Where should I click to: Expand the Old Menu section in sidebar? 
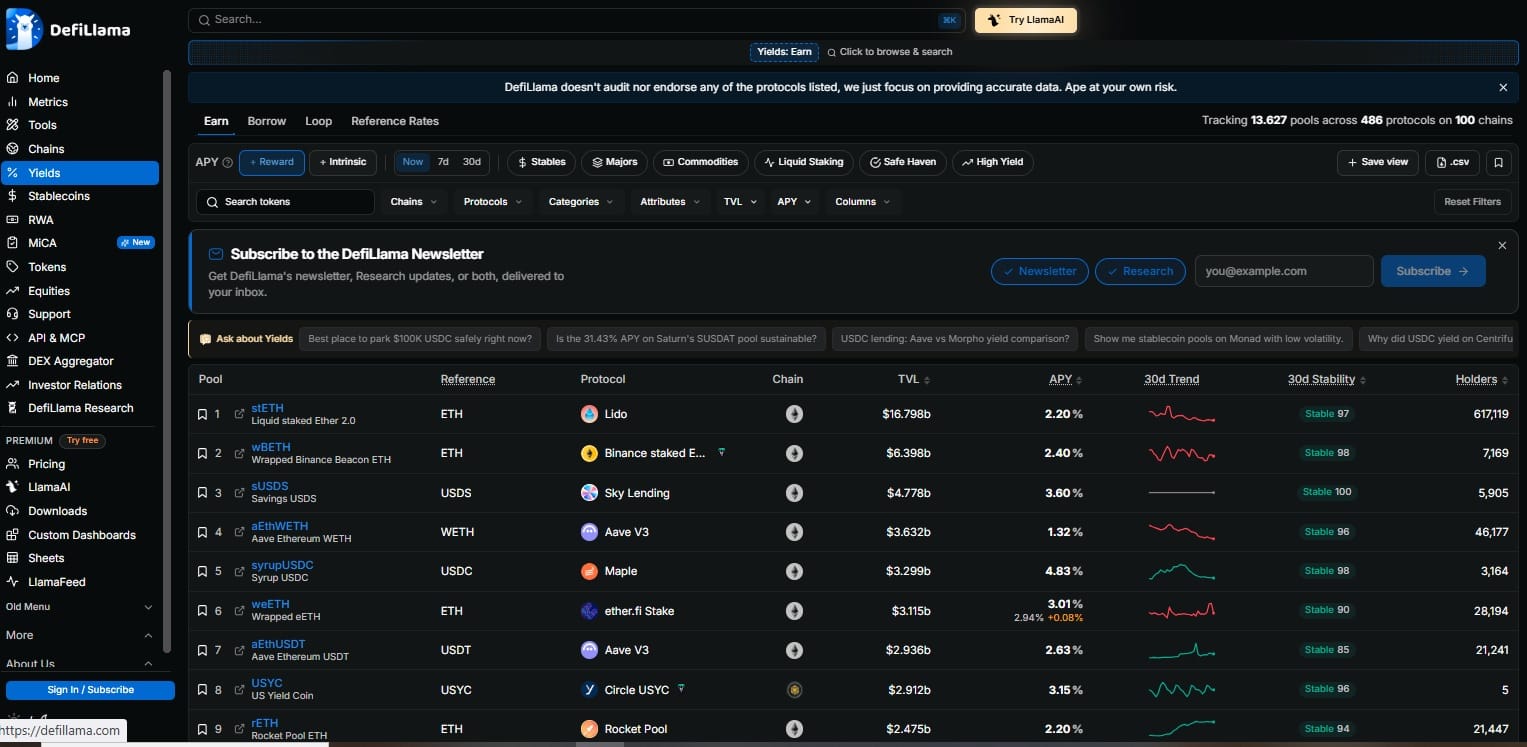pyautogui.click(x=80, y=607)
